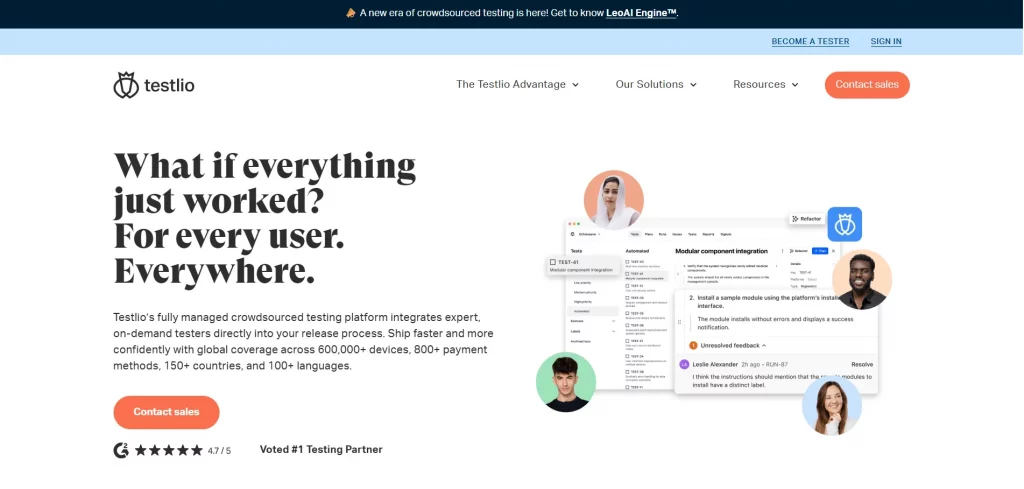The height and width of the screenshot is (489, 1024).
Task: Switch to the Runs tab in mockup
Action: coord(662,234)
